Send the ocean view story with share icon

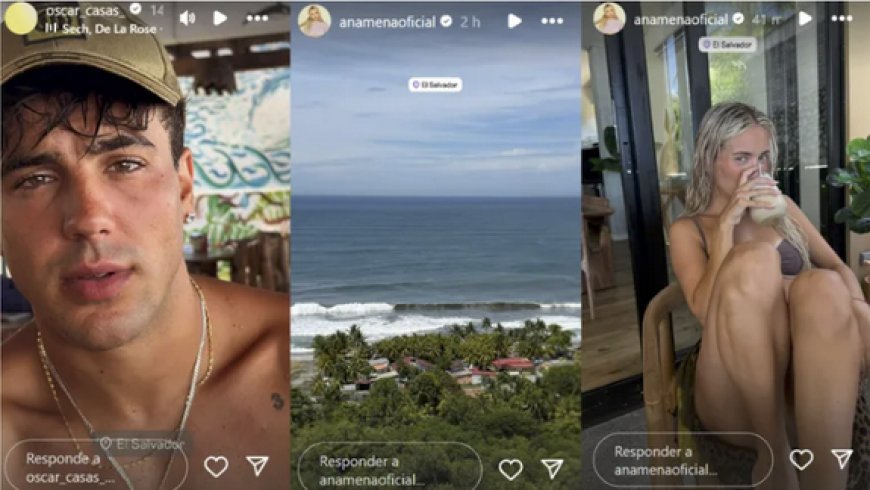(x=553, y=469)
